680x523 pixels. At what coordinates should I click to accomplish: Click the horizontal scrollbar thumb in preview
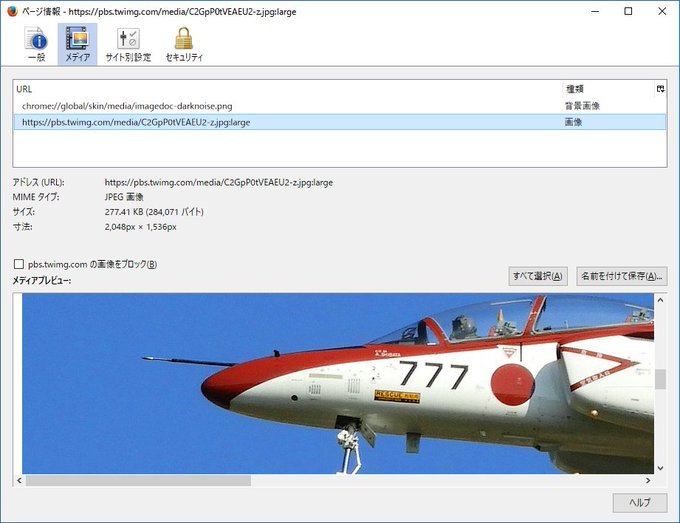point(138,480)
